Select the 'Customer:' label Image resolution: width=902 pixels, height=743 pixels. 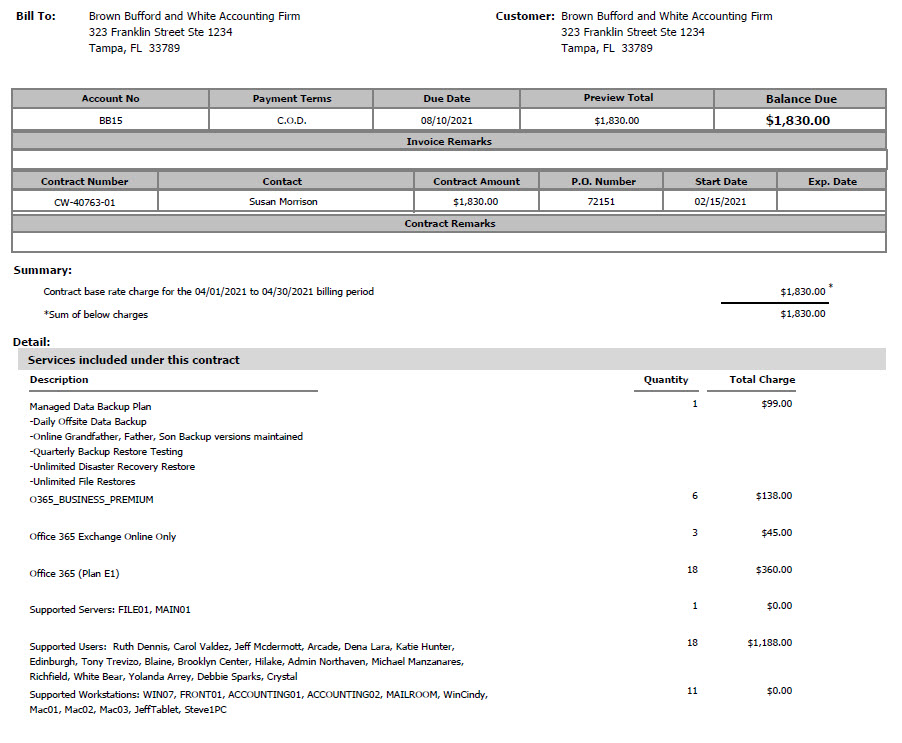coord(525,16)
